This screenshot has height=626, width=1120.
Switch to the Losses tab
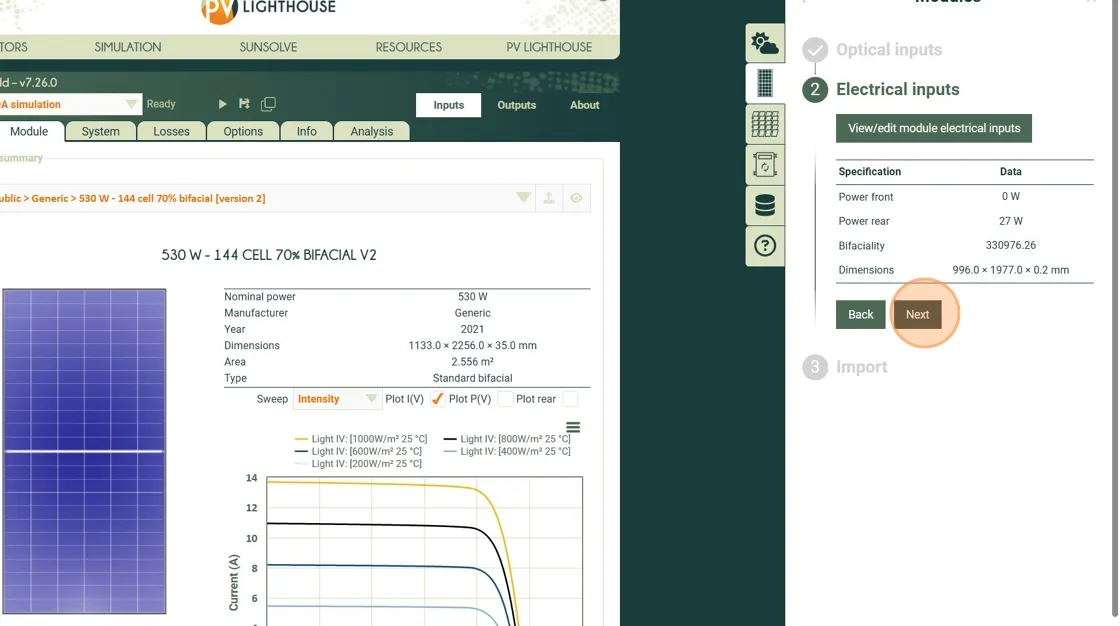(171, 131)
